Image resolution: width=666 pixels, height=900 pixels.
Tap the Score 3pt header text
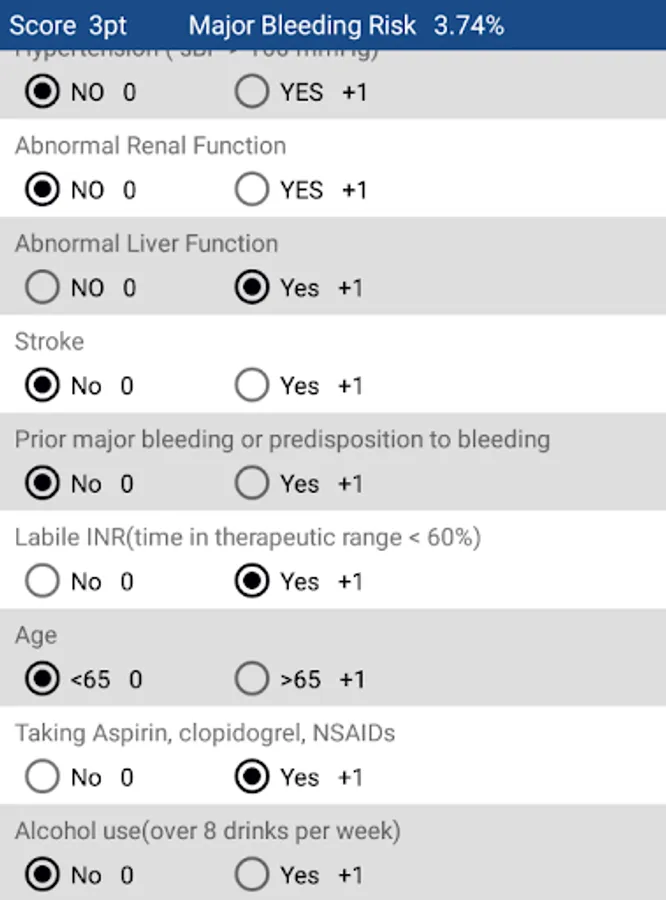[68, 26]
